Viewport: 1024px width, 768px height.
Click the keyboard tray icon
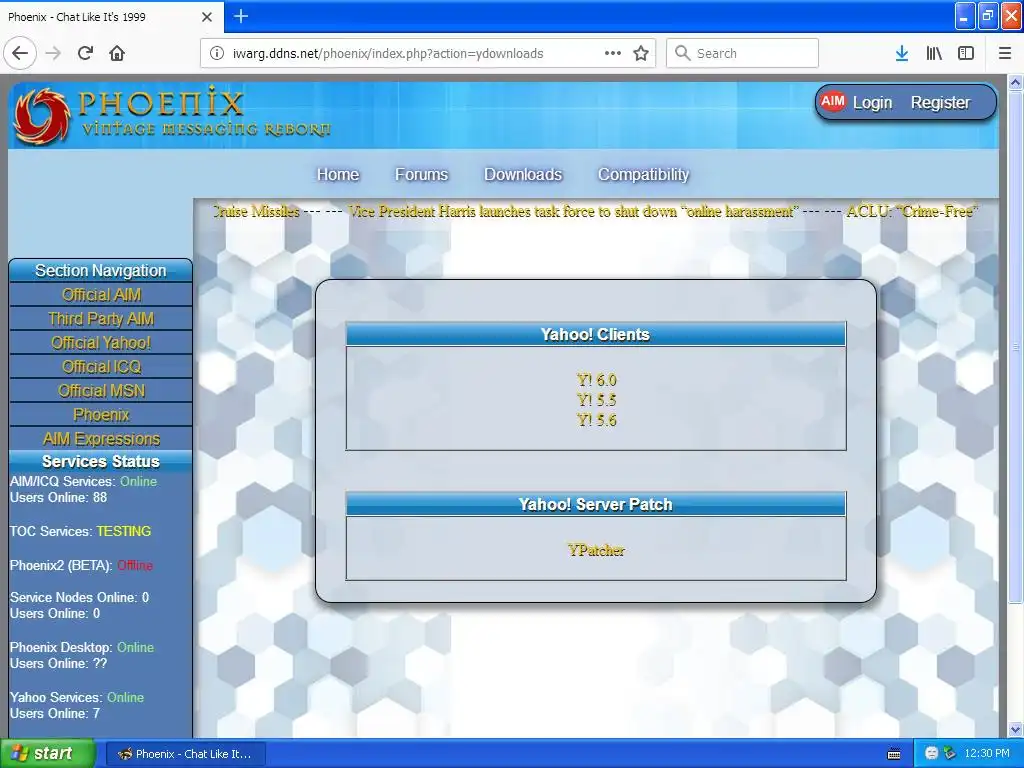(x=894, y=754)
